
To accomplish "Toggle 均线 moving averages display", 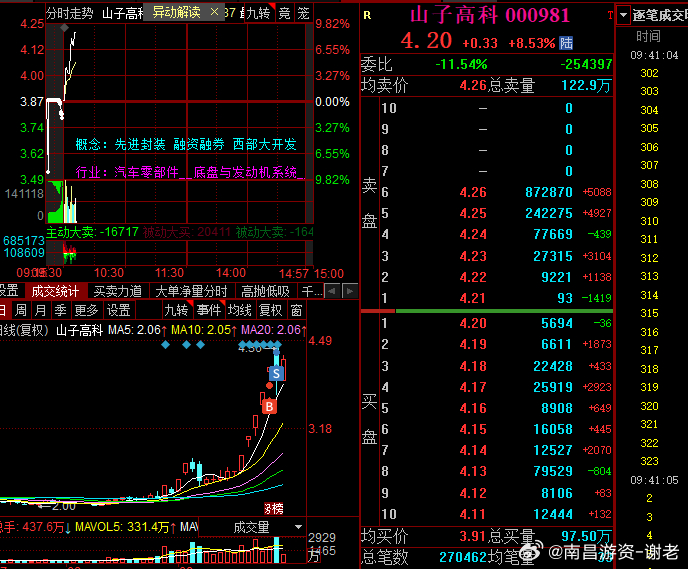I will [239, 310].
